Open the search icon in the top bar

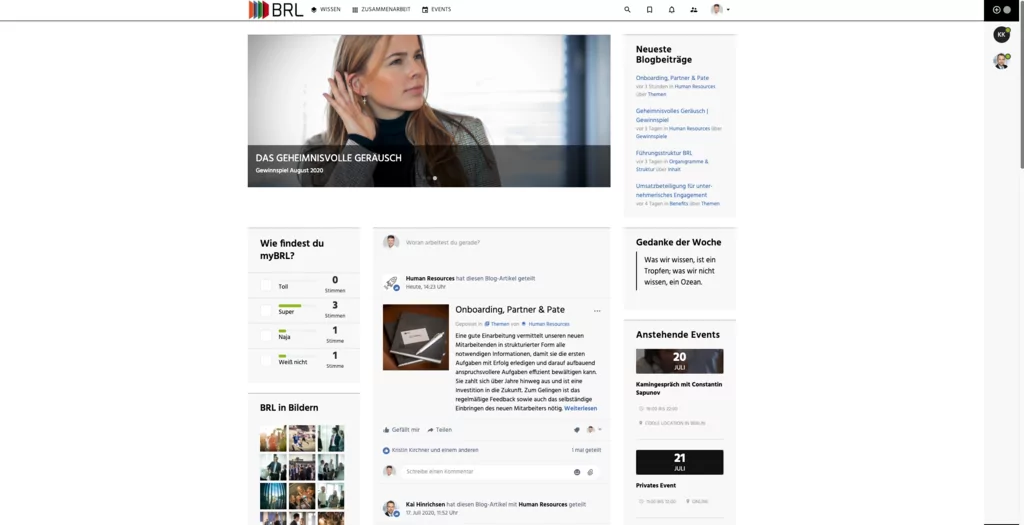coord(627,9)
